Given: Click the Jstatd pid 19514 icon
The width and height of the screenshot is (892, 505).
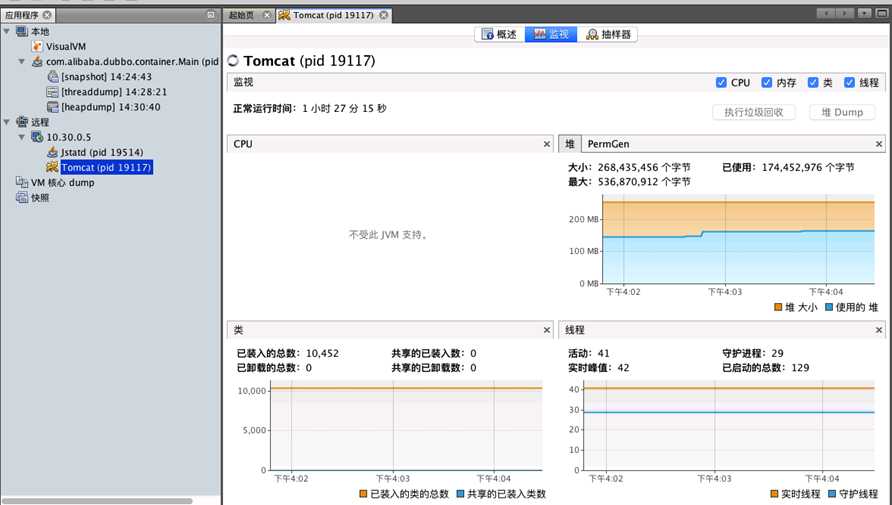Looking at the screenshot, I should (x=52, y=152).
